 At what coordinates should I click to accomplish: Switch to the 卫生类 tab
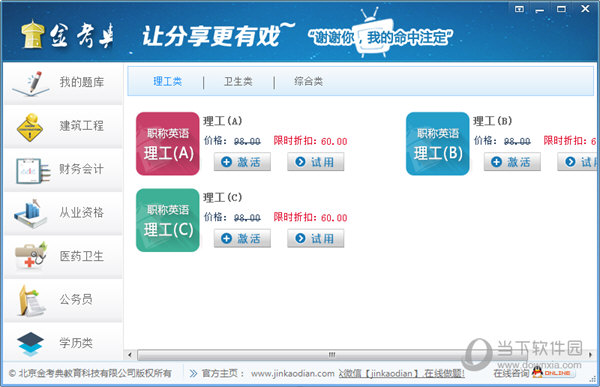(238, 82)
